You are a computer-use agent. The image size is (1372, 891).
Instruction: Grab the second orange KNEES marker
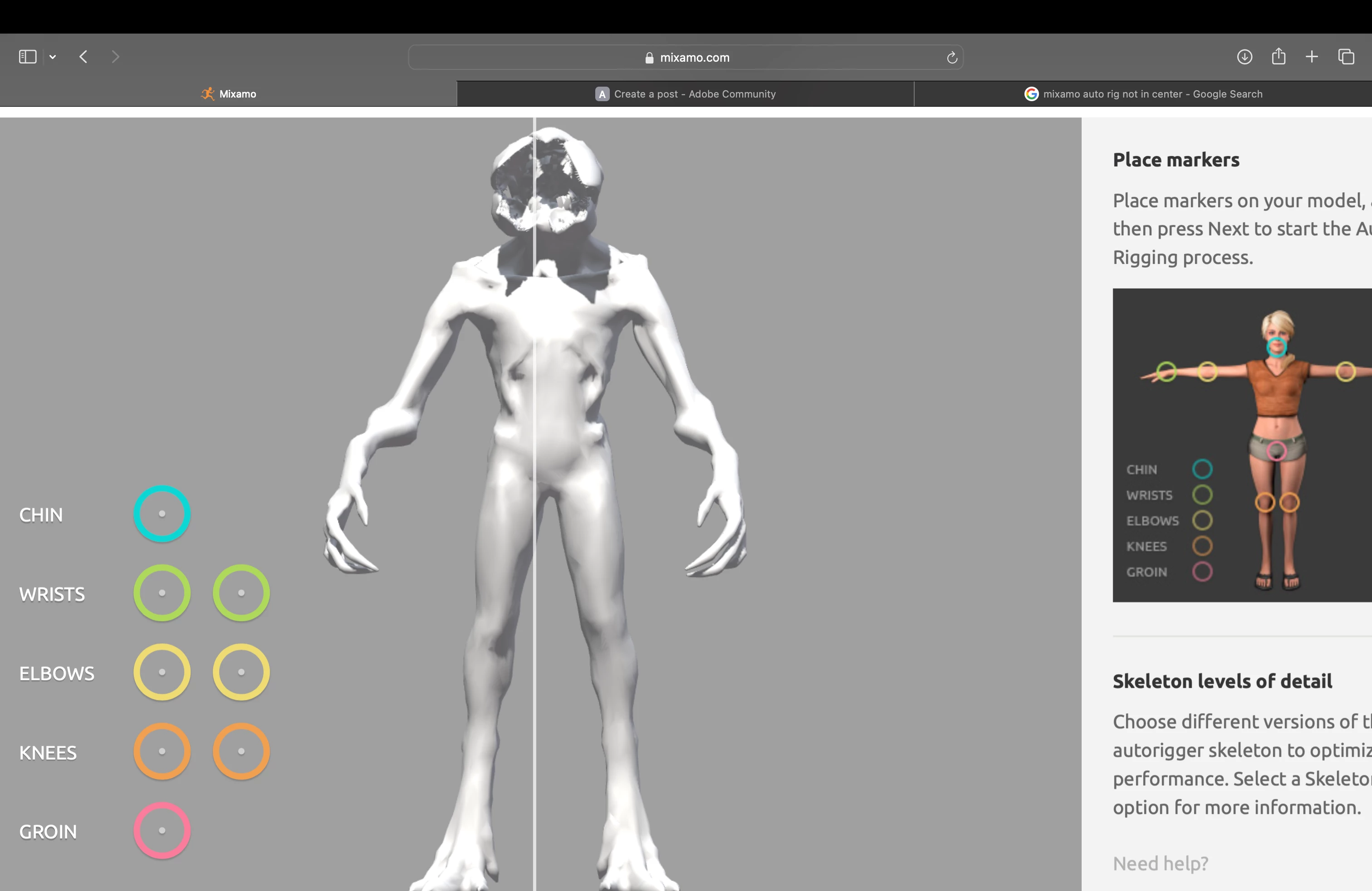[241, 751]
